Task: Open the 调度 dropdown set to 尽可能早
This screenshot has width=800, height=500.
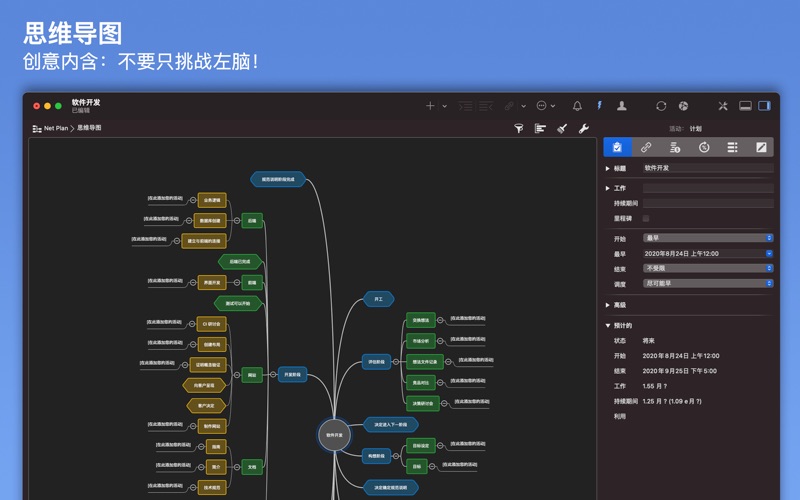Action: tap(707, 284)
